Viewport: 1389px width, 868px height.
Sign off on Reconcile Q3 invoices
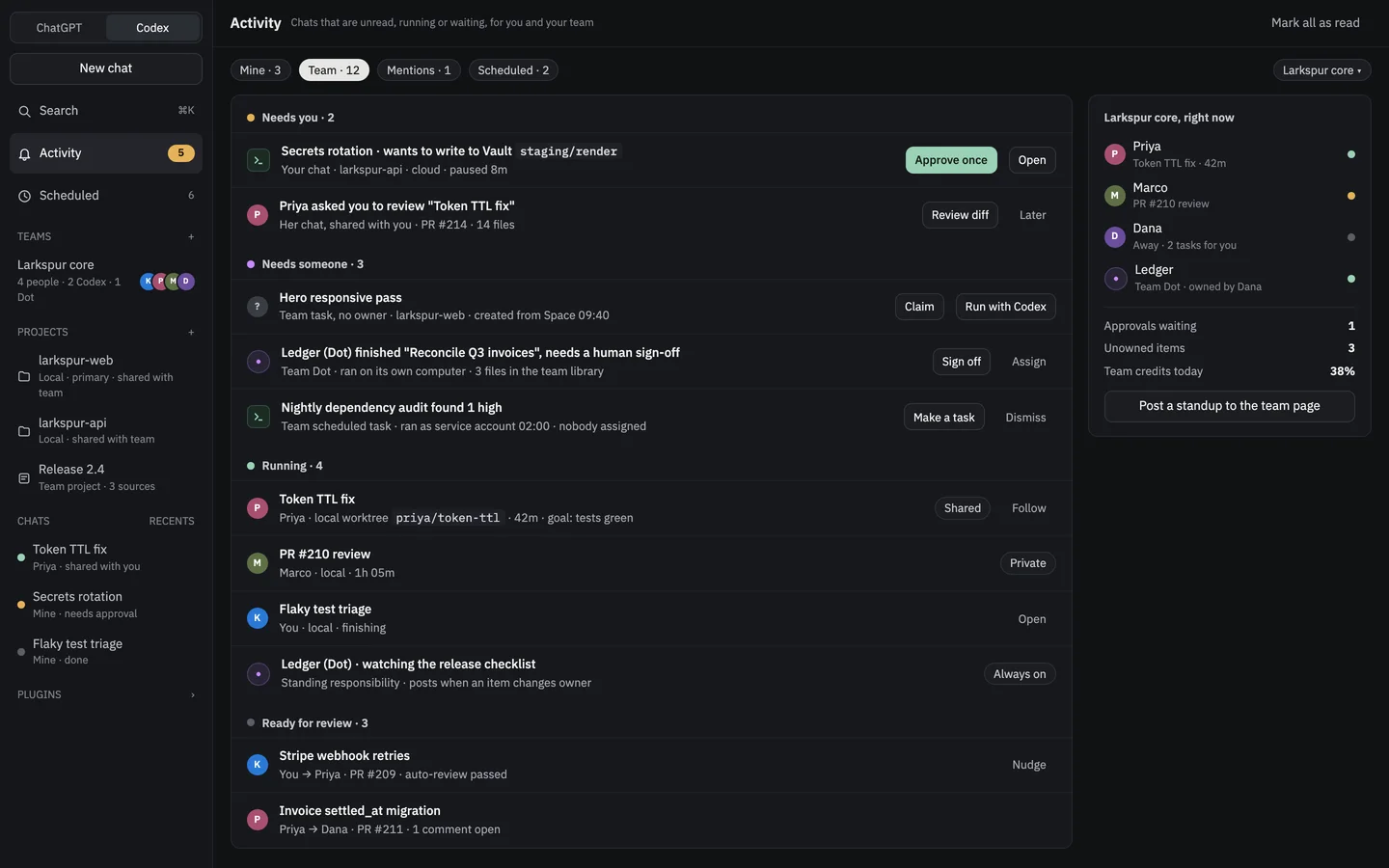(x=962, y=362)
